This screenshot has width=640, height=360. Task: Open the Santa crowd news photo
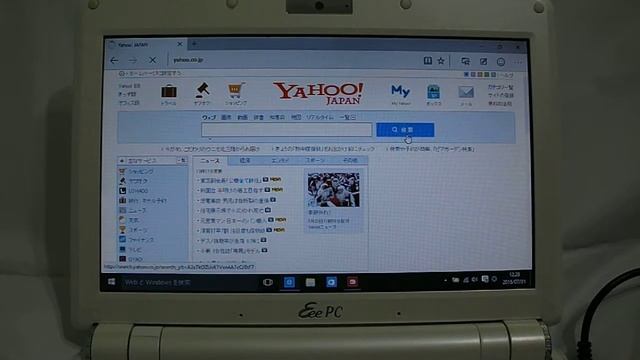click(333, 190)
